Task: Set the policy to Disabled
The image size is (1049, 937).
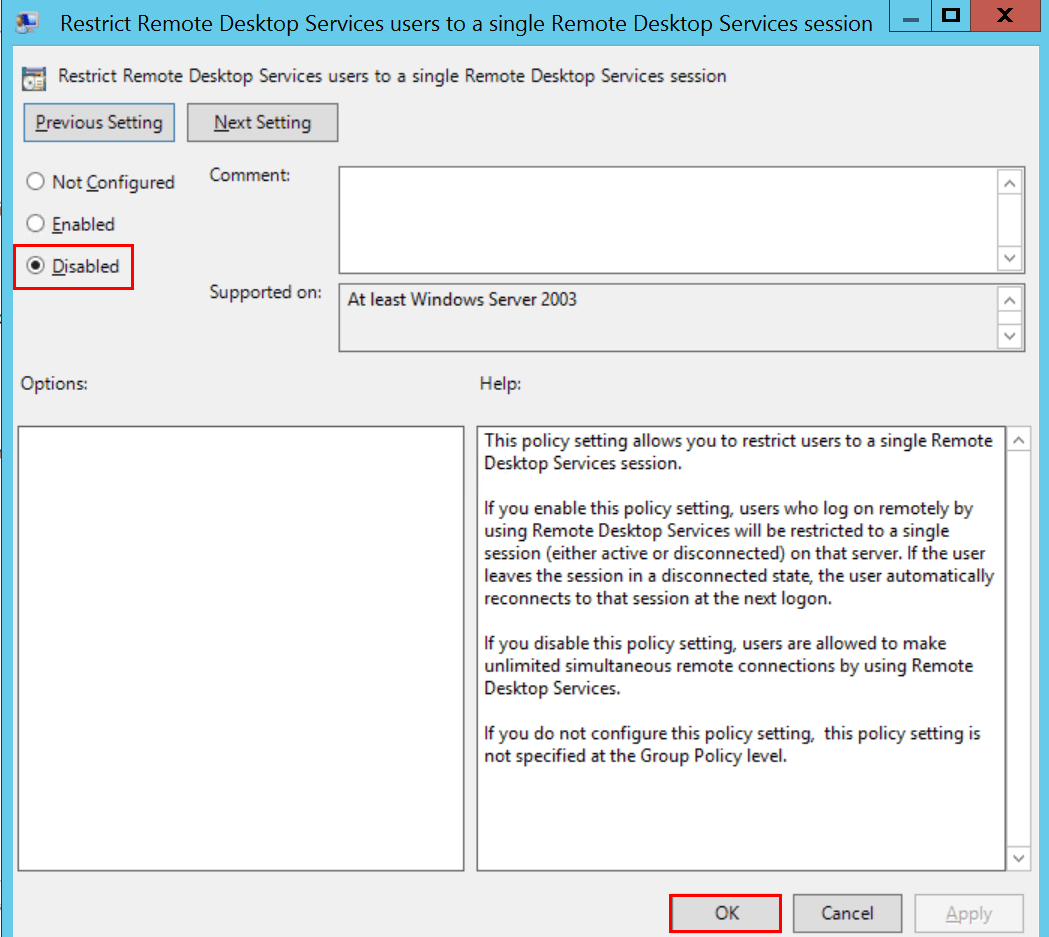Action: (36, 266)
